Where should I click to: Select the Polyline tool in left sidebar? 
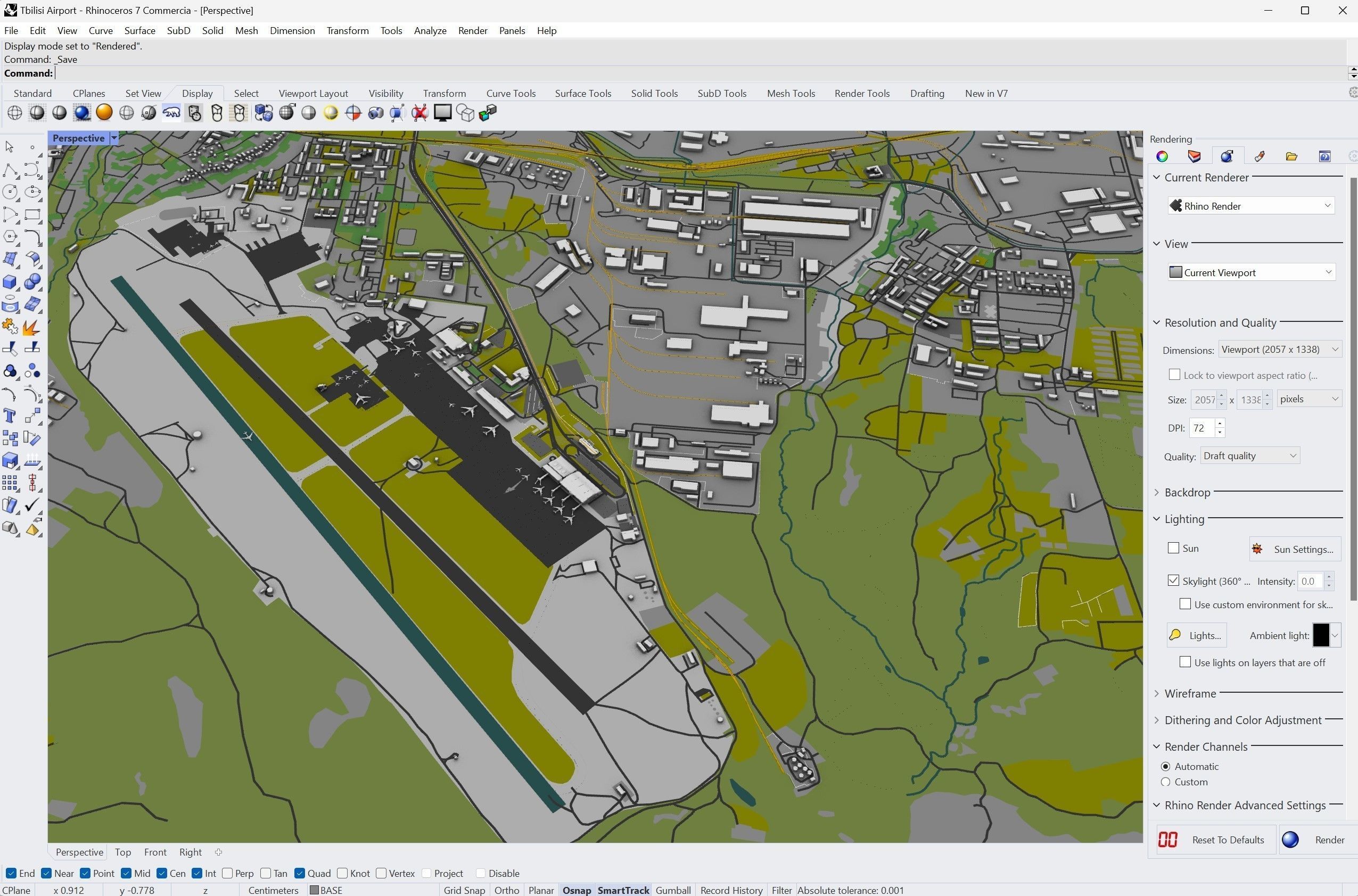tap(10, 170)
